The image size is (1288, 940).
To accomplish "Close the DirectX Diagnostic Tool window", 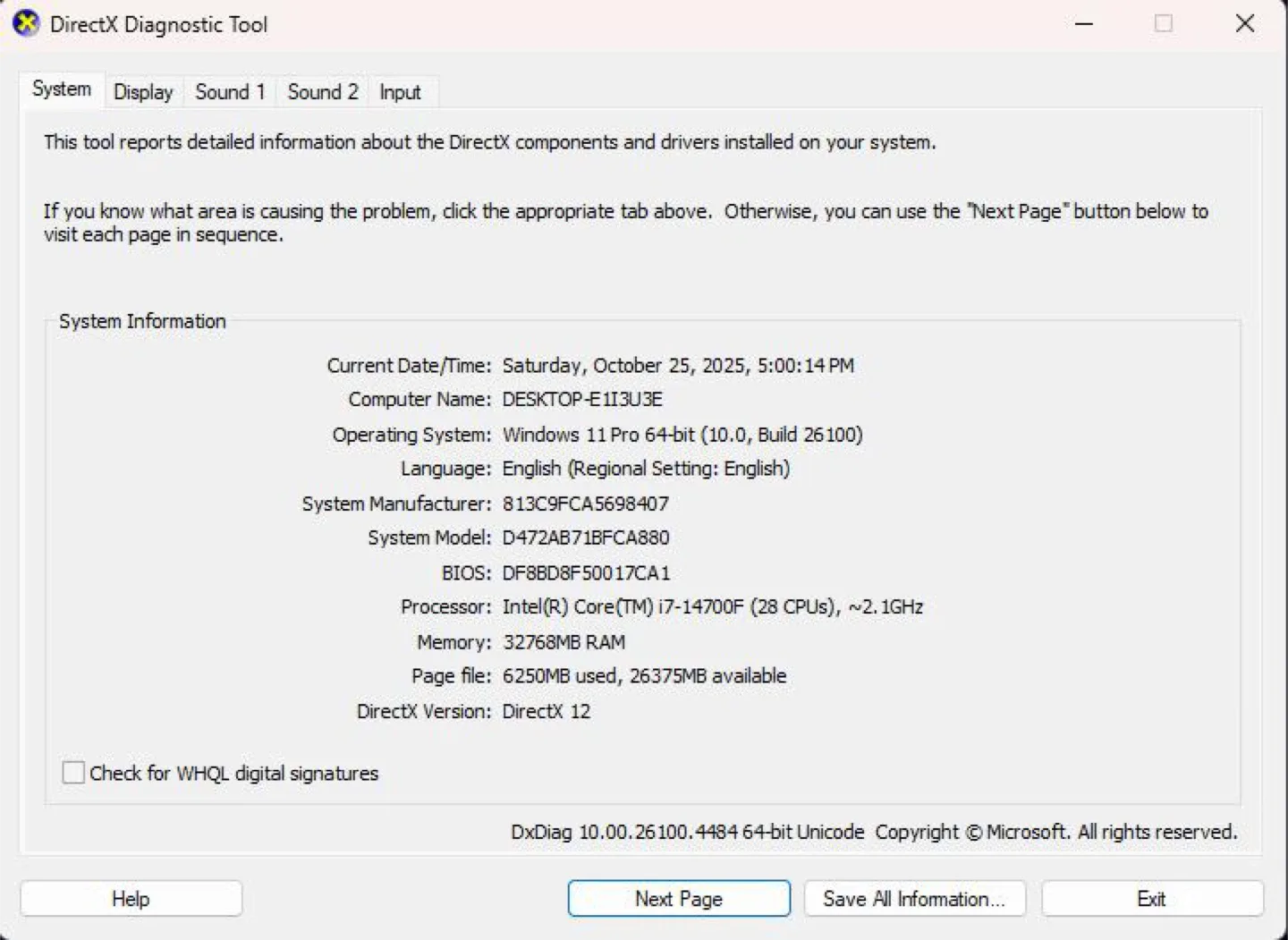I will [1244, 24].
